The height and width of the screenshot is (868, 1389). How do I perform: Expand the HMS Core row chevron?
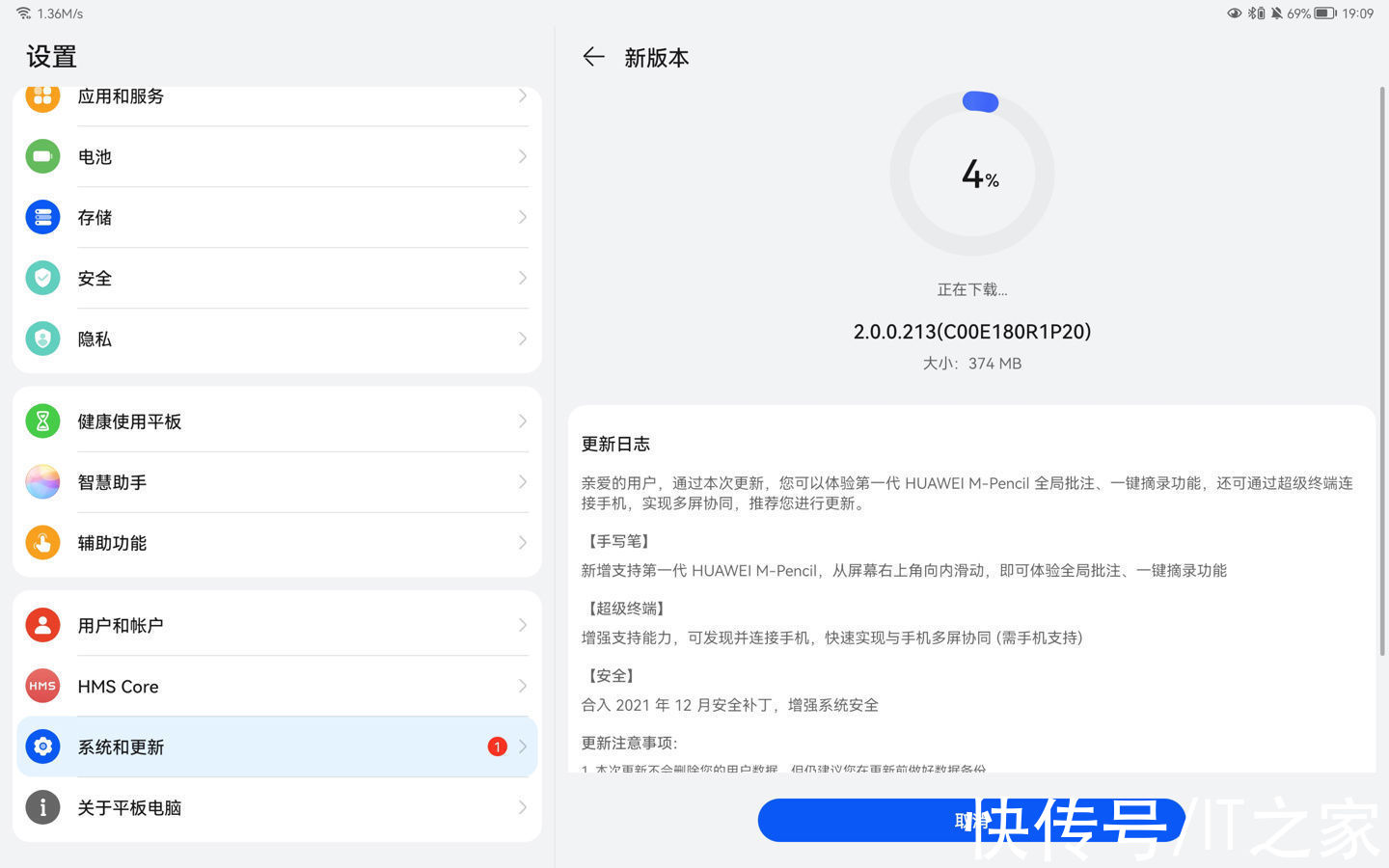[522, 686]
